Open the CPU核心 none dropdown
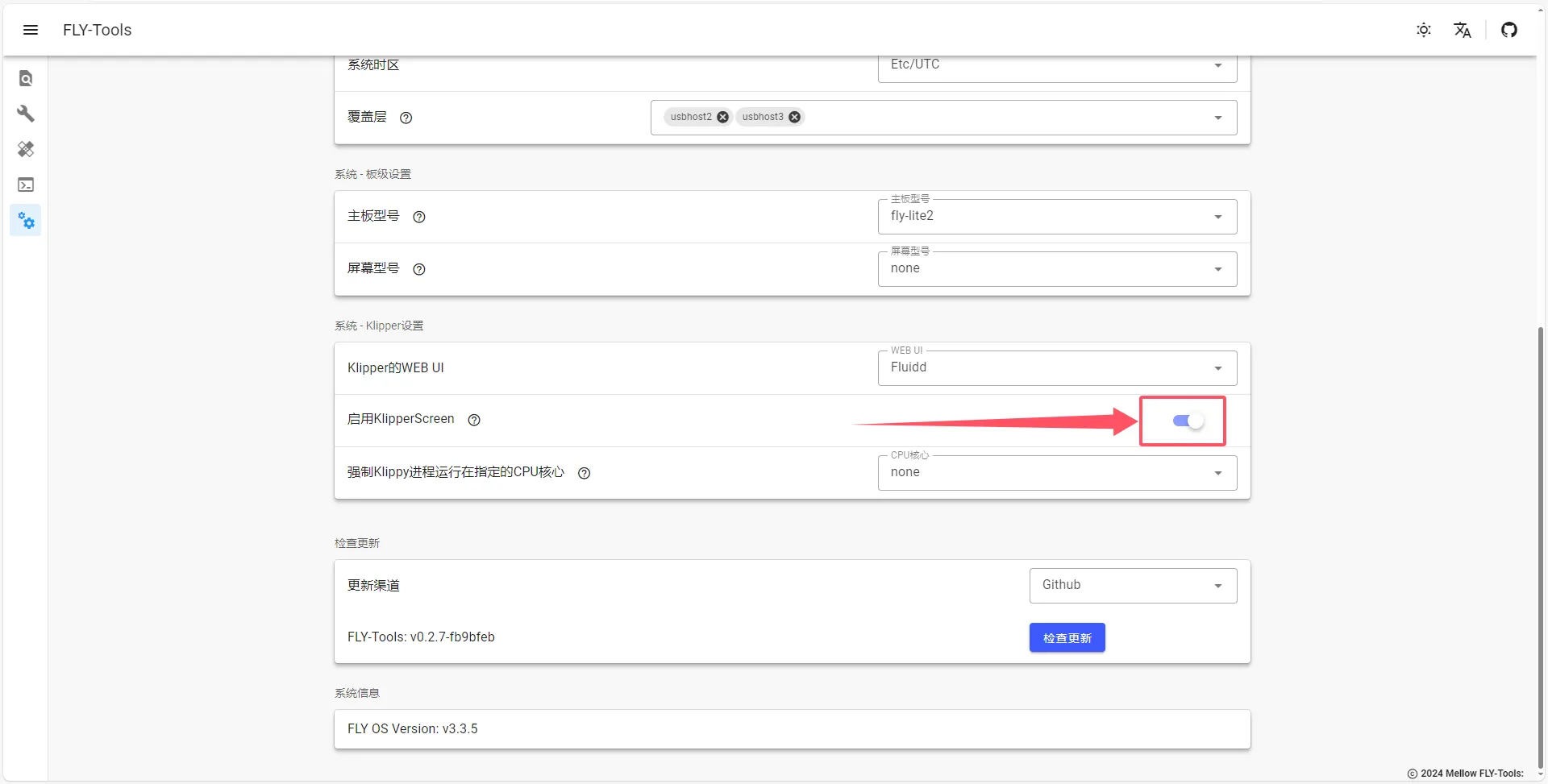Screen dimensions: 1548x784 tap(1056, 473)
